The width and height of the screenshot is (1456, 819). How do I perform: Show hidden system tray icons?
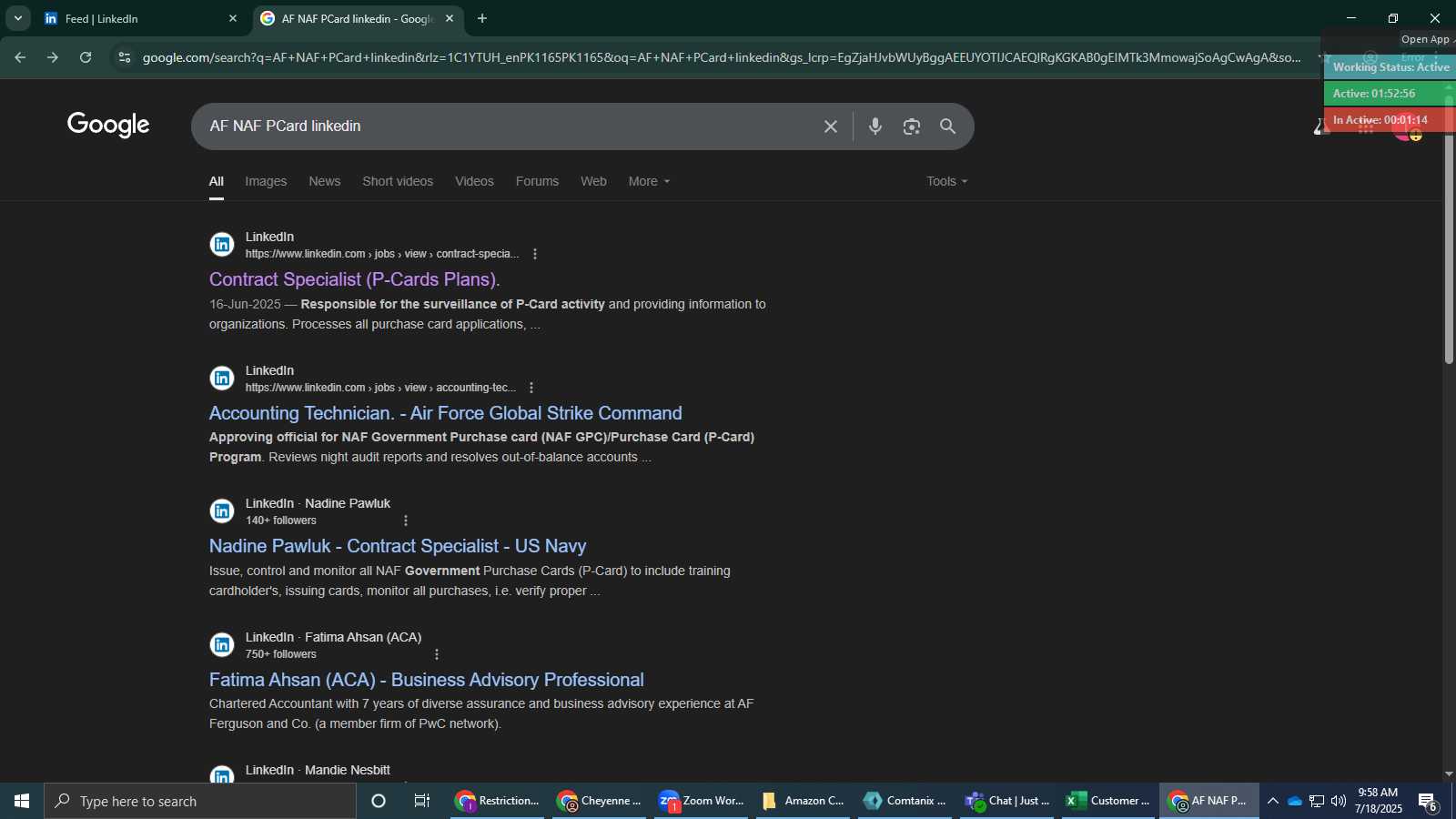pos(1273,801)
